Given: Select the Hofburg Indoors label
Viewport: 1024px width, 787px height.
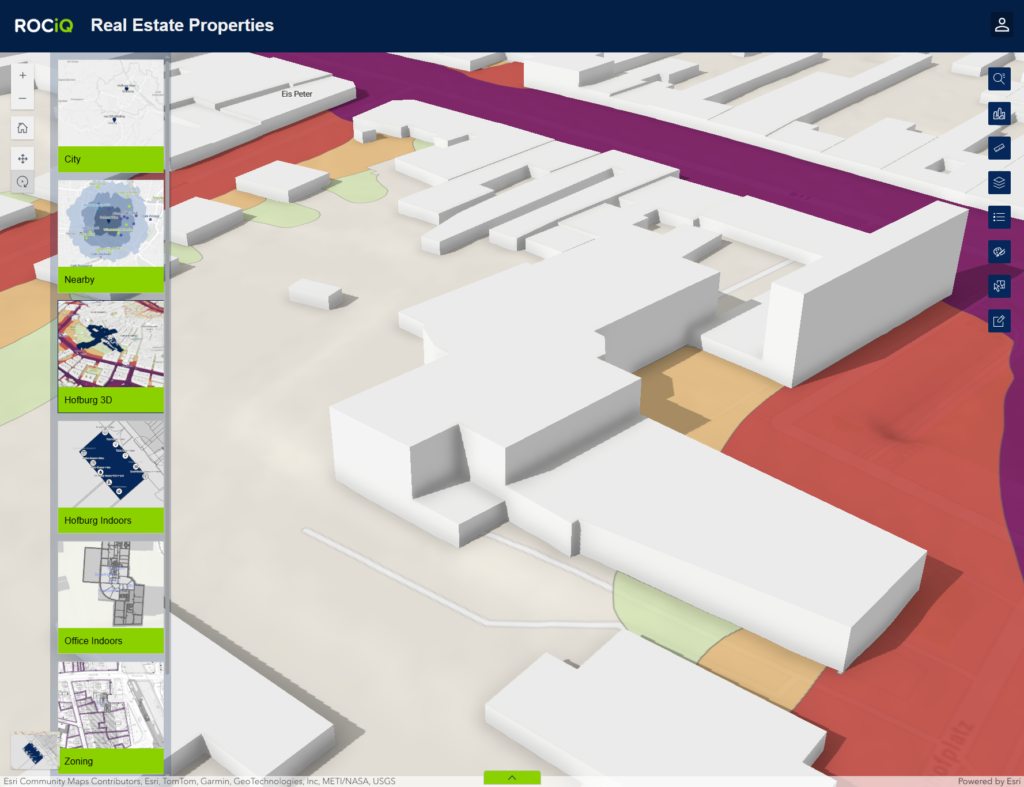Looking at the screenshot, I should (98, 521).
